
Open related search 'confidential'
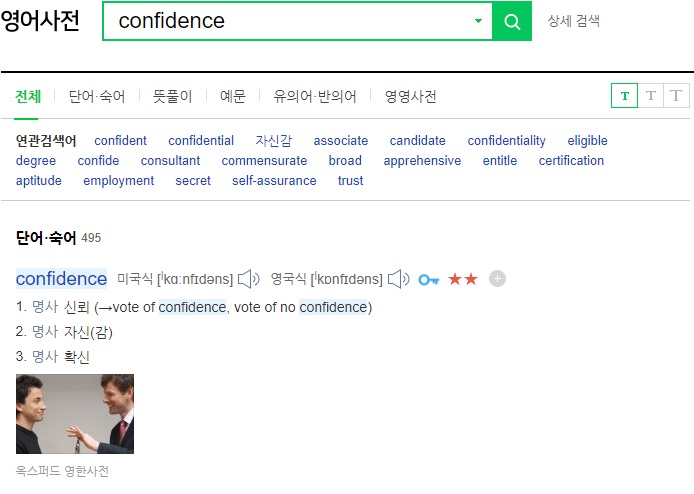pos(201,141)
